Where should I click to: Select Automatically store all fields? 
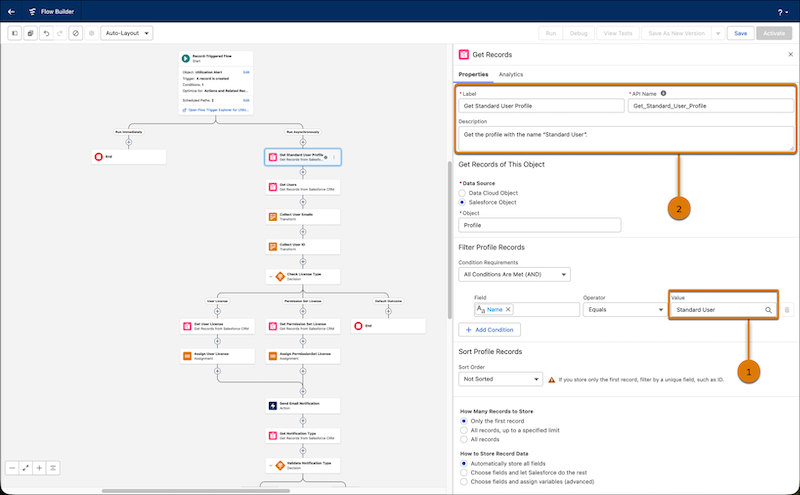click(x=464, y=463)
